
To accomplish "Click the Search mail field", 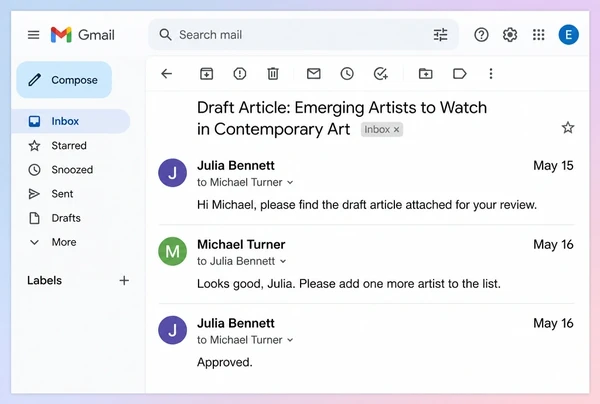I will pyautogui.click(x=303, y=35).
